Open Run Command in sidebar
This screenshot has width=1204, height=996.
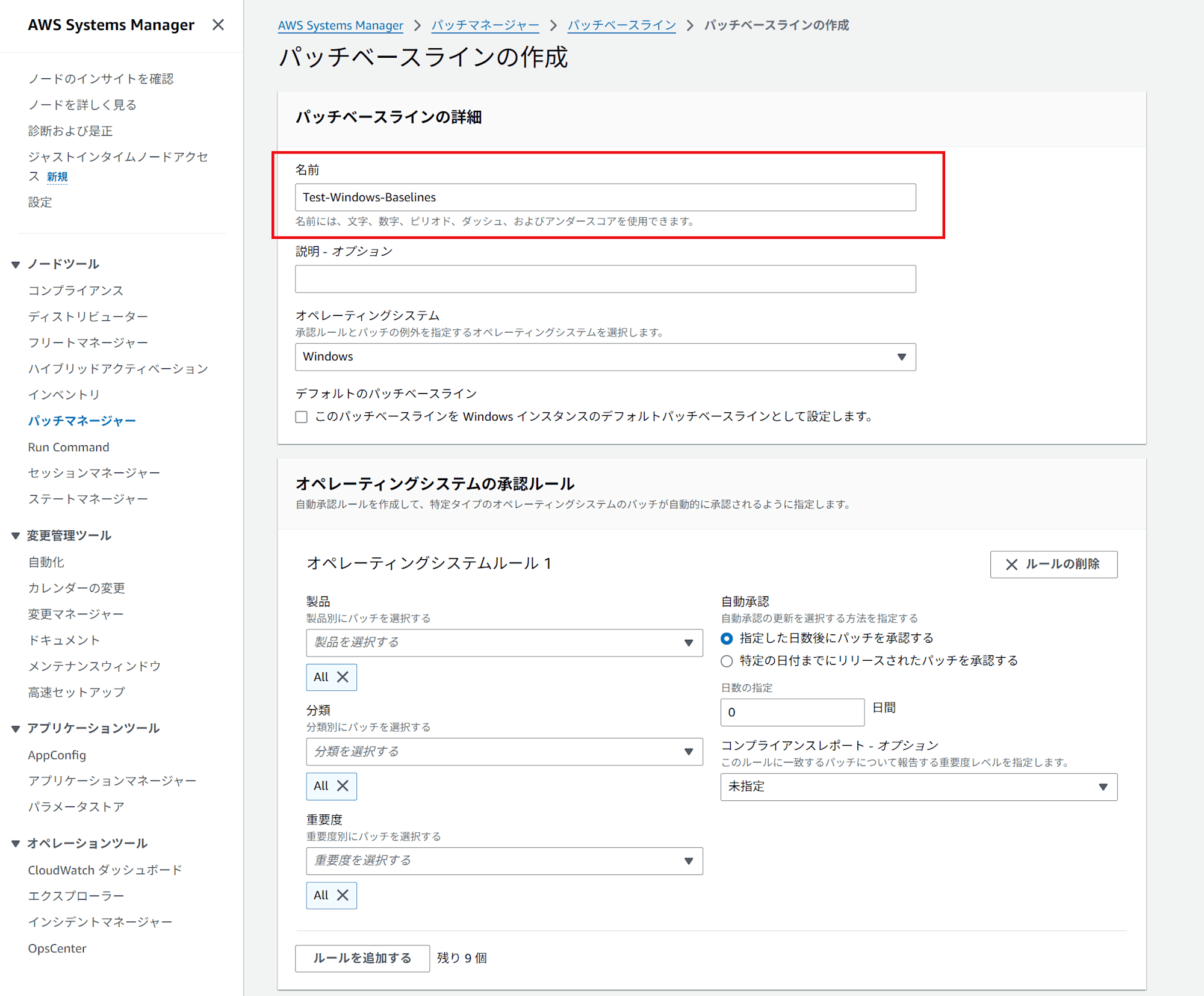[x=69, y=447]
